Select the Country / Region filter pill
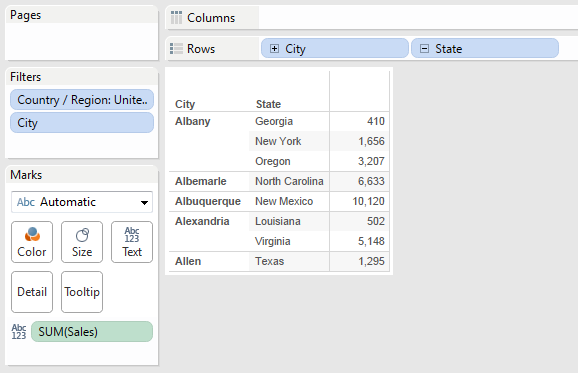This screenshot has width=578, height=373. click(82, 100)
